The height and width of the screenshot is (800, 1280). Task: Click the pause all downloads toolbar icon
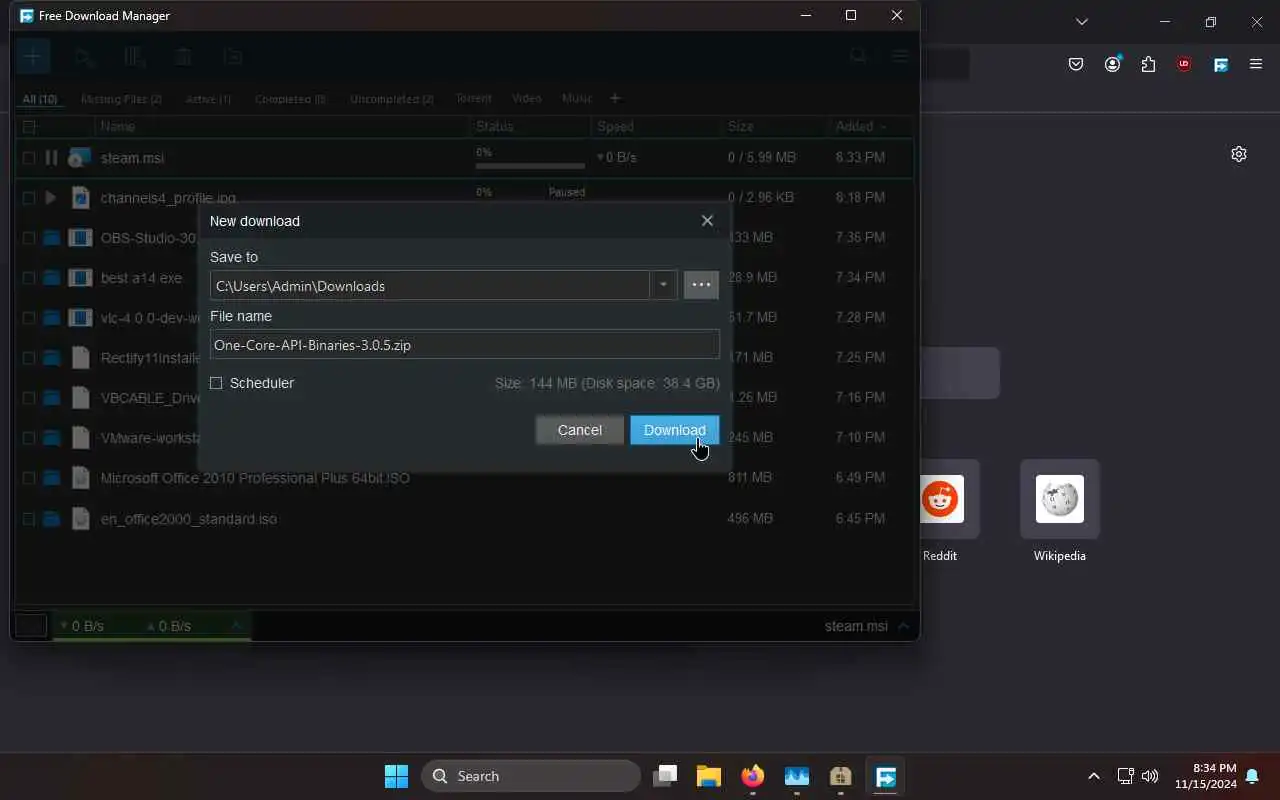click(135, 57)
